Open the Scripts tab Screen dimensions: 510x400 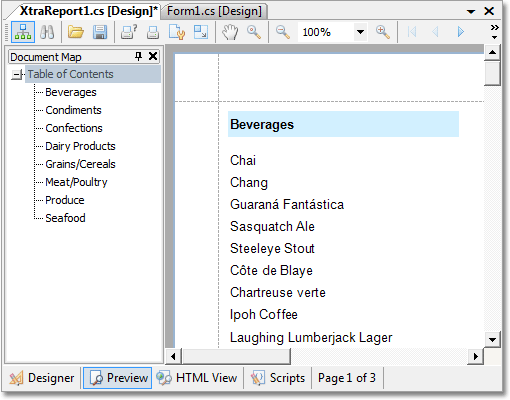(x=278, y=378)
